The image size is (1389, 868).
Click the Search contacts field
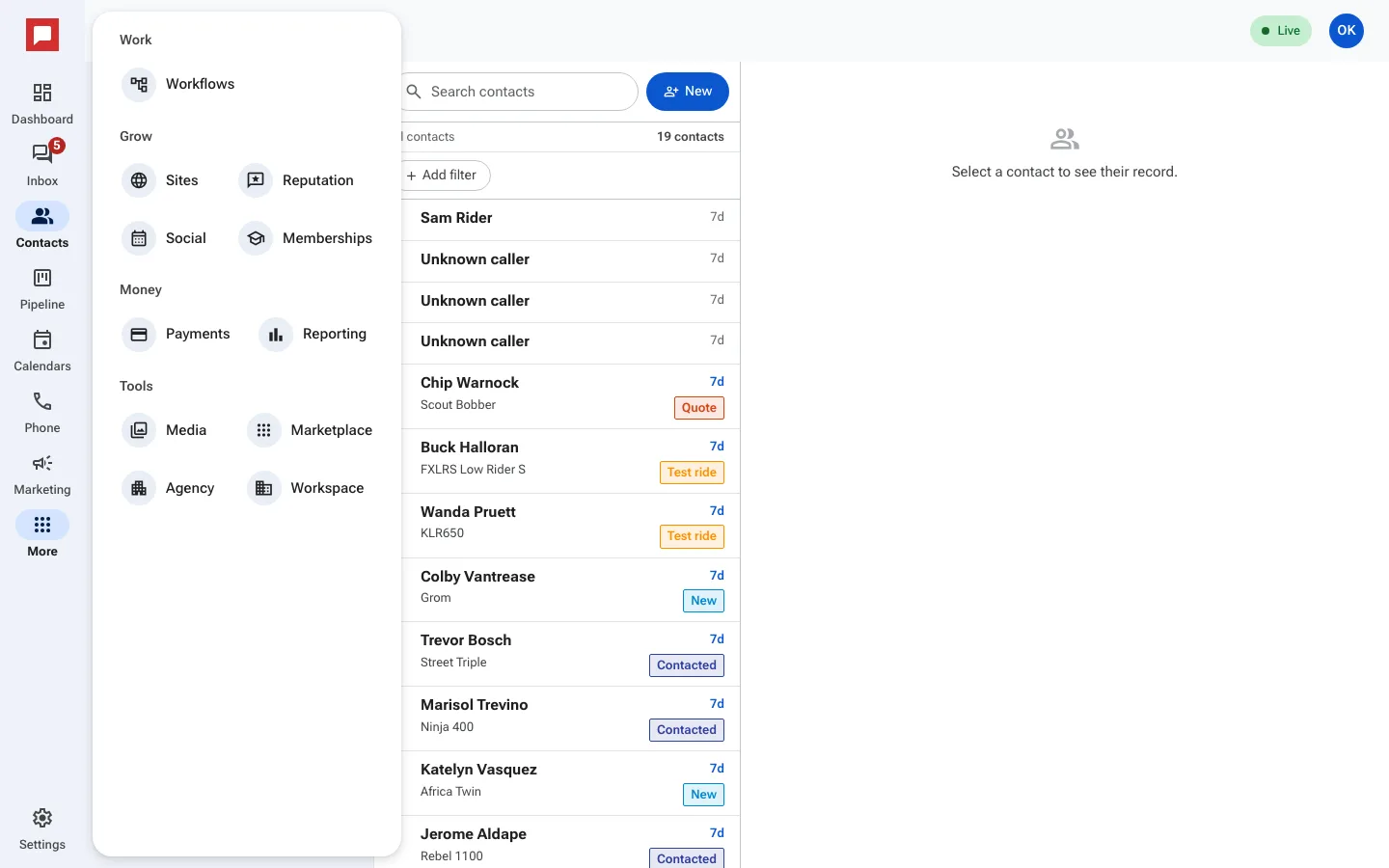pyautogui.click(x=519, y=92)
